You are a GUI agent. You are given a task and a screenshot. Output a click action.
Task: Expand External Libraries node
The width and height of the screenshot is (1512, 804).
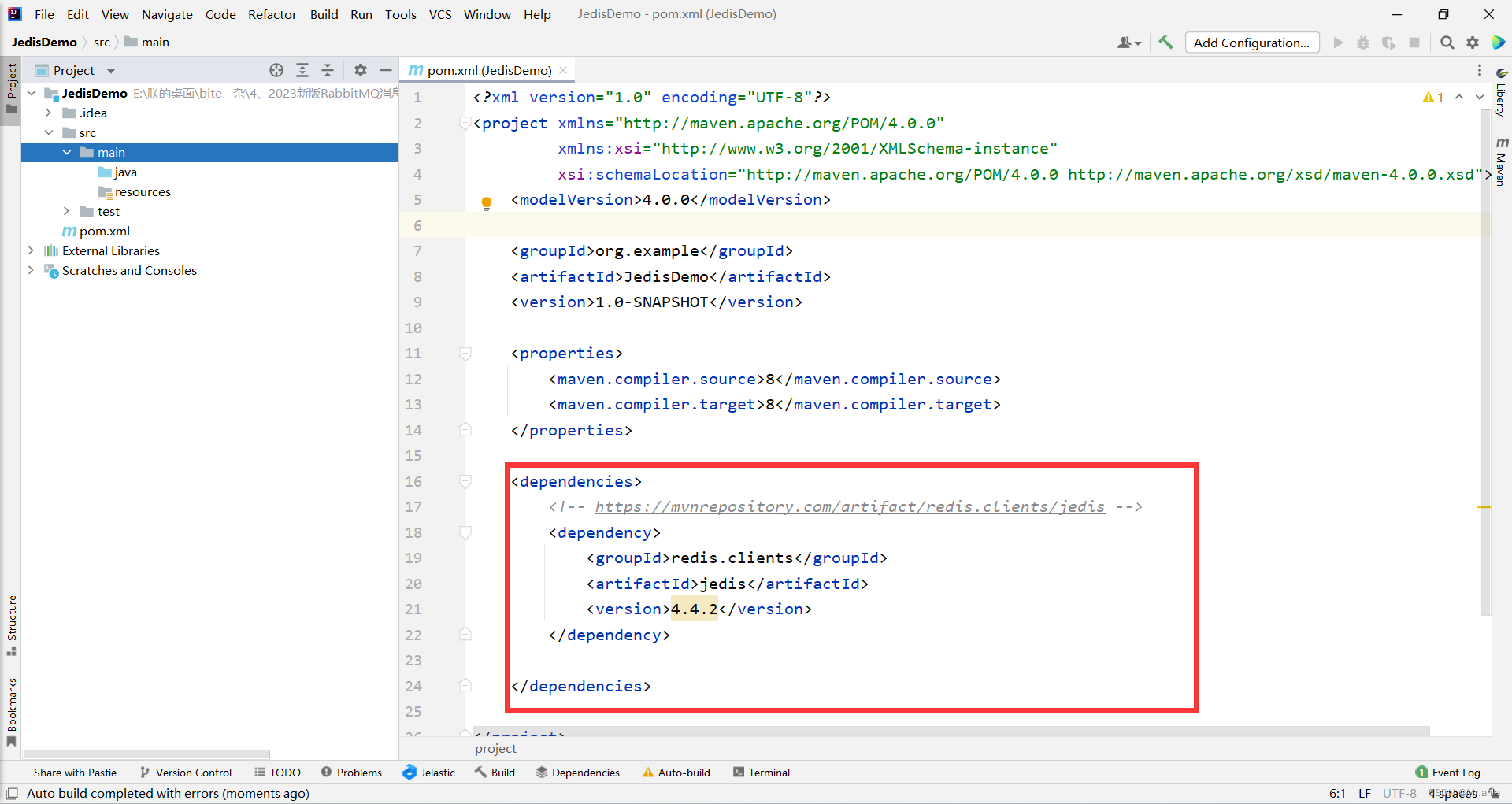[x=31, y=250]
